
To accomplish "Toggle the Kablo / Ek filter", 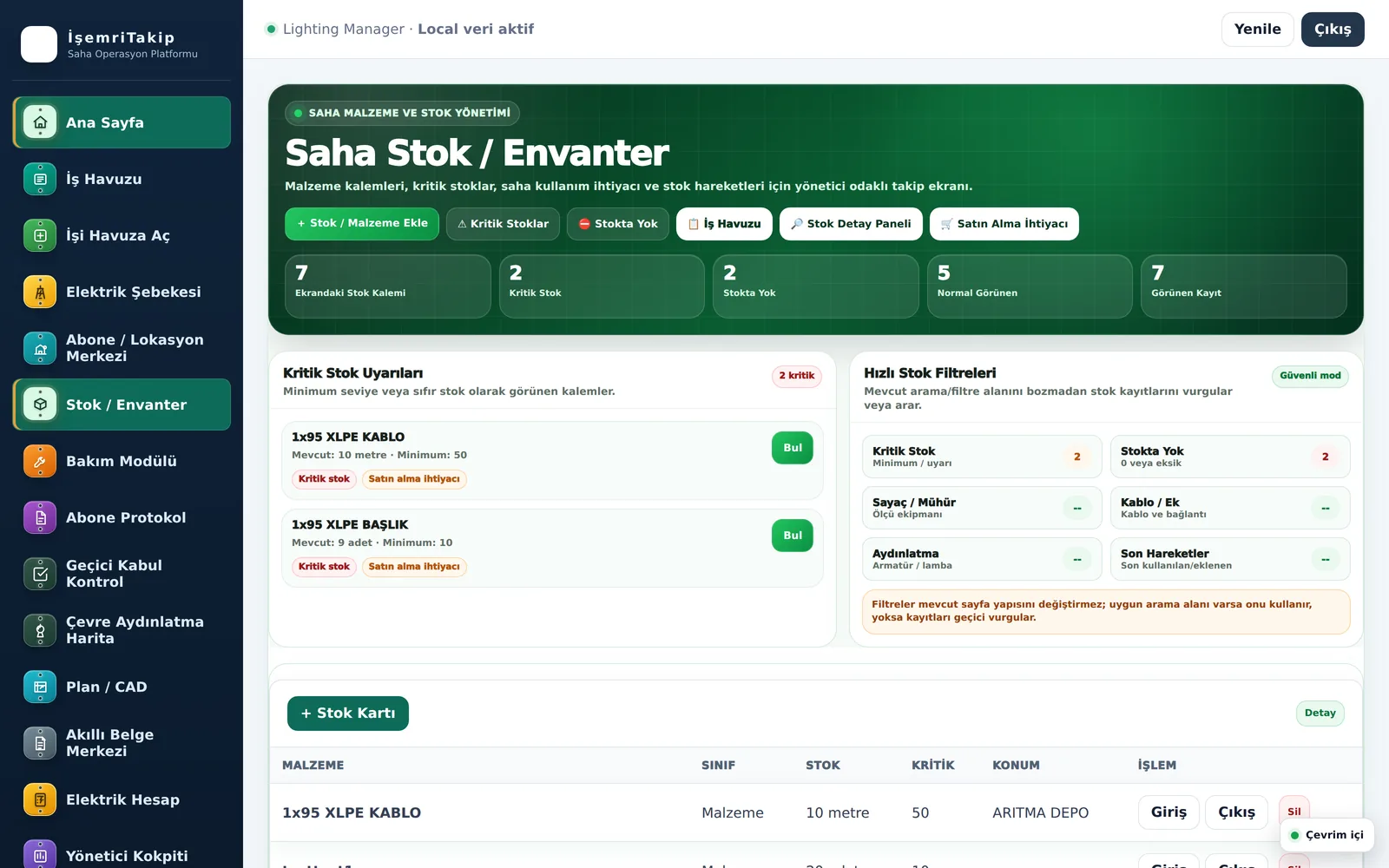I will pos(1230,508).
